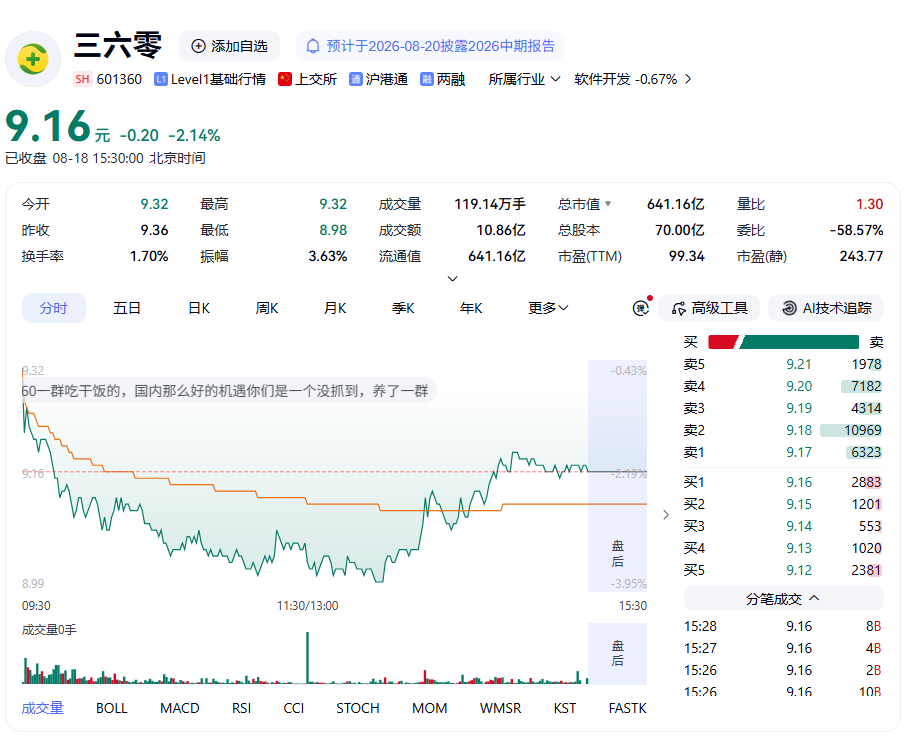Click the Level1基础行情 label

(x=218, y=79)
